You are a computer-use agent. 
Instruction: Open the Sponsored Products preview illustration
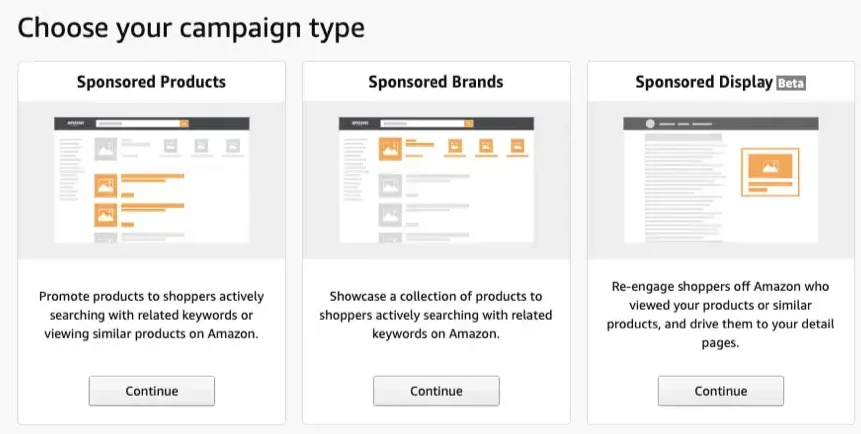click(152, 180)
